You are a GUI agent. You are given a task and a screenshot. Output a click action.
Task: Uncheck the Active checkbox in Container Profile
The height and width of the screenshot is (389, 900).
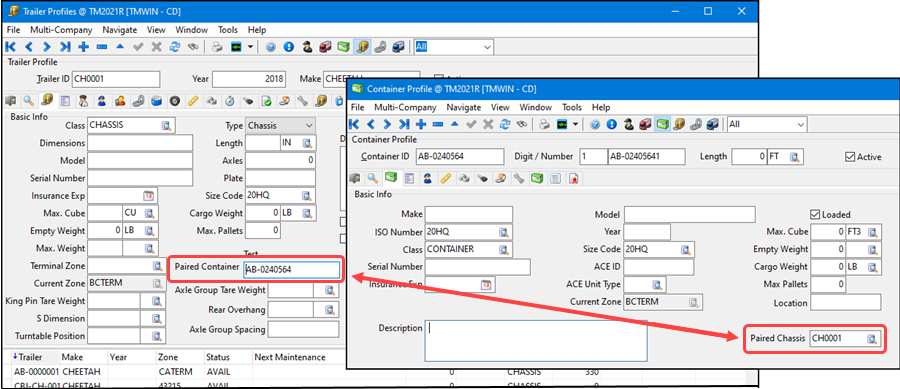pyautogui.click(x=850, y=157)
